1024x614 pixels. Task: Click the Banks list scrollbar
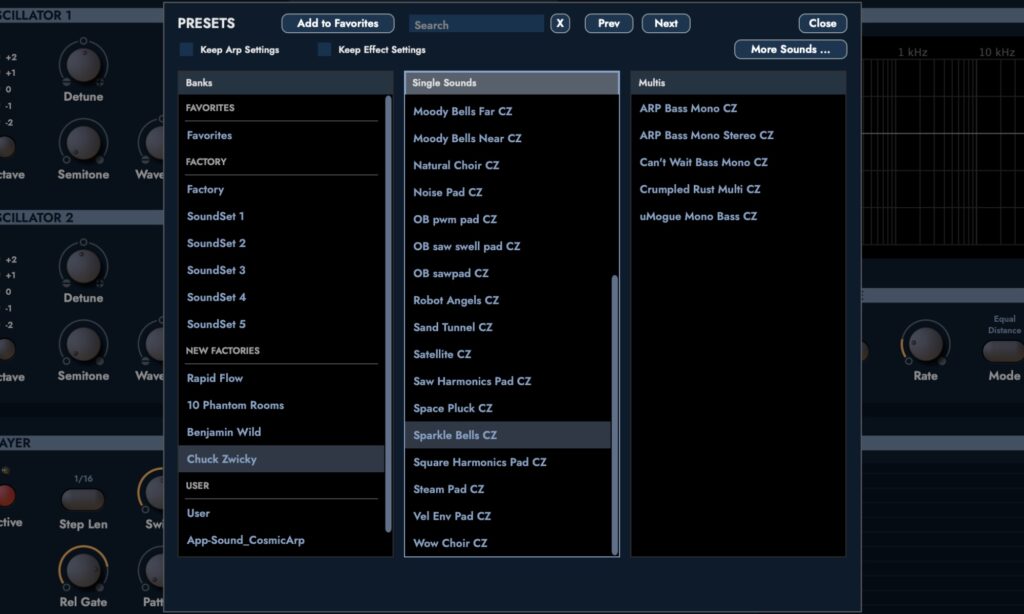tap(388, 314)
